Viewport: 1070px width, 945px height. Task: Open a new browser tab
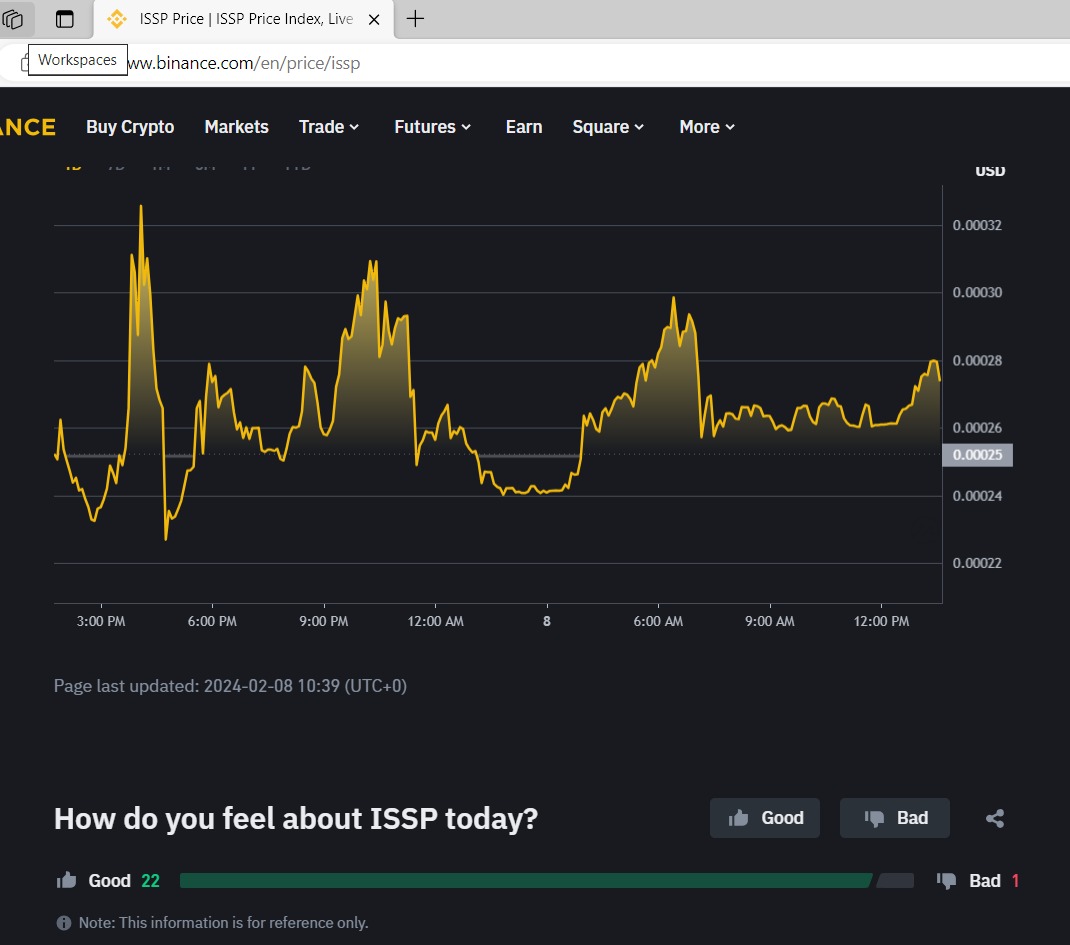[x=415, y=19]
